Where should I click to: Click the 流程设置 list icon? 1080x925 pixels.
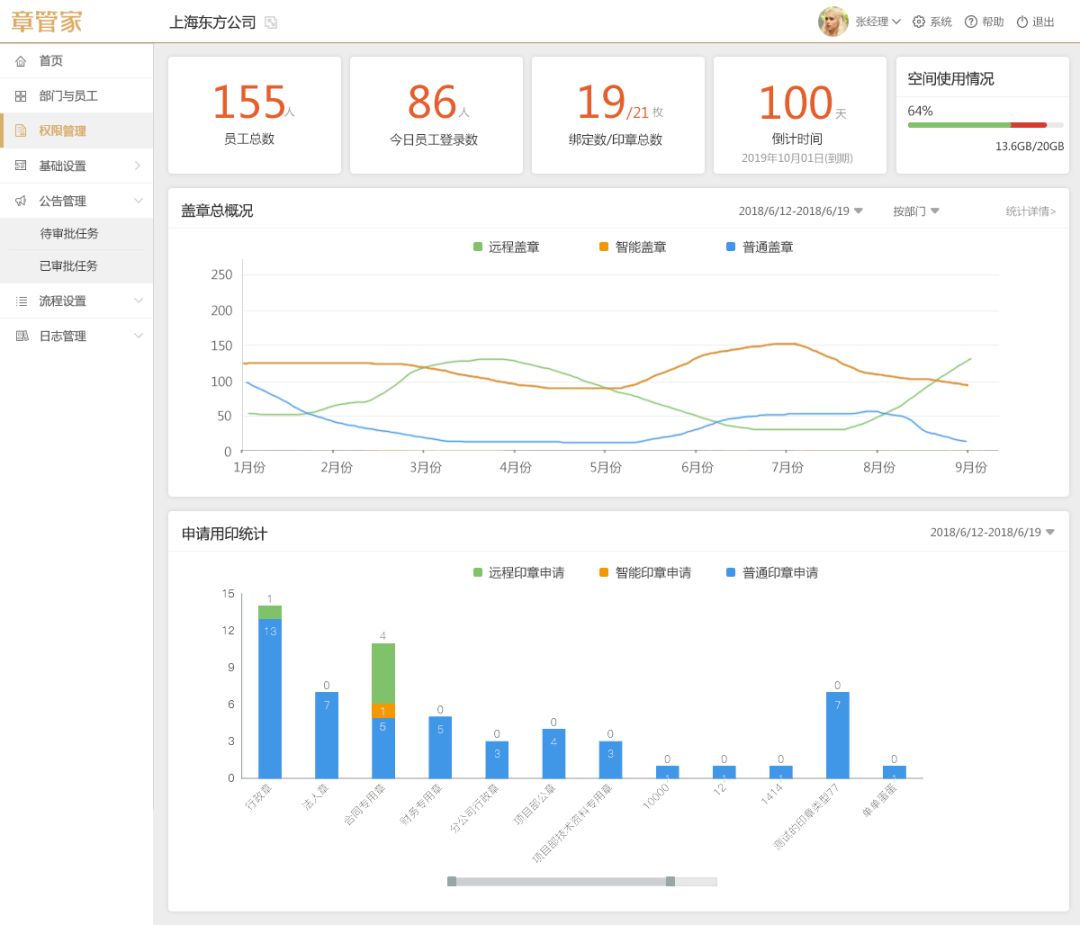point(21,301)
